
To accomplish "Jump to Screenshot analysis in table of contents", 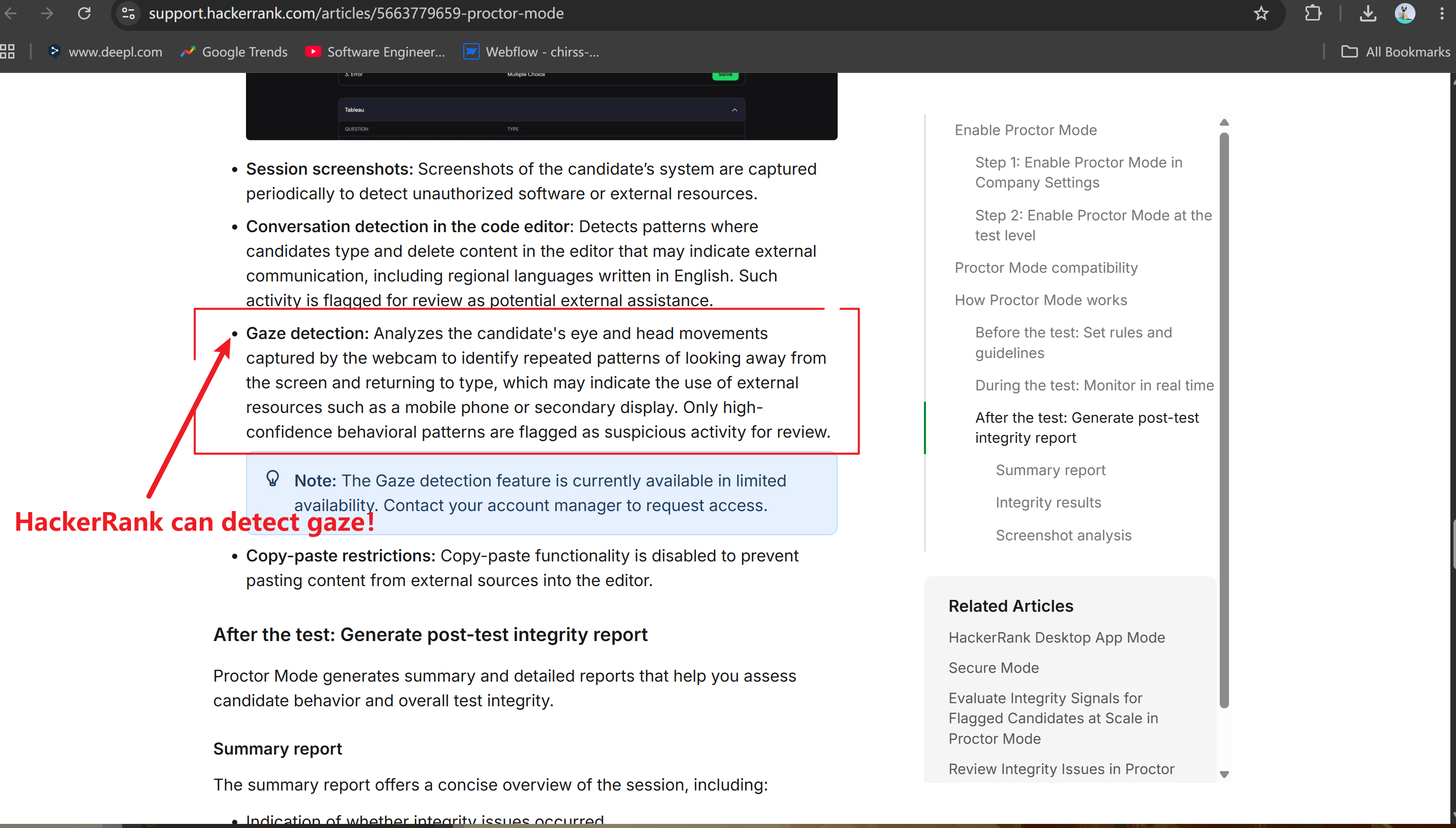I will coord(1063,535).
